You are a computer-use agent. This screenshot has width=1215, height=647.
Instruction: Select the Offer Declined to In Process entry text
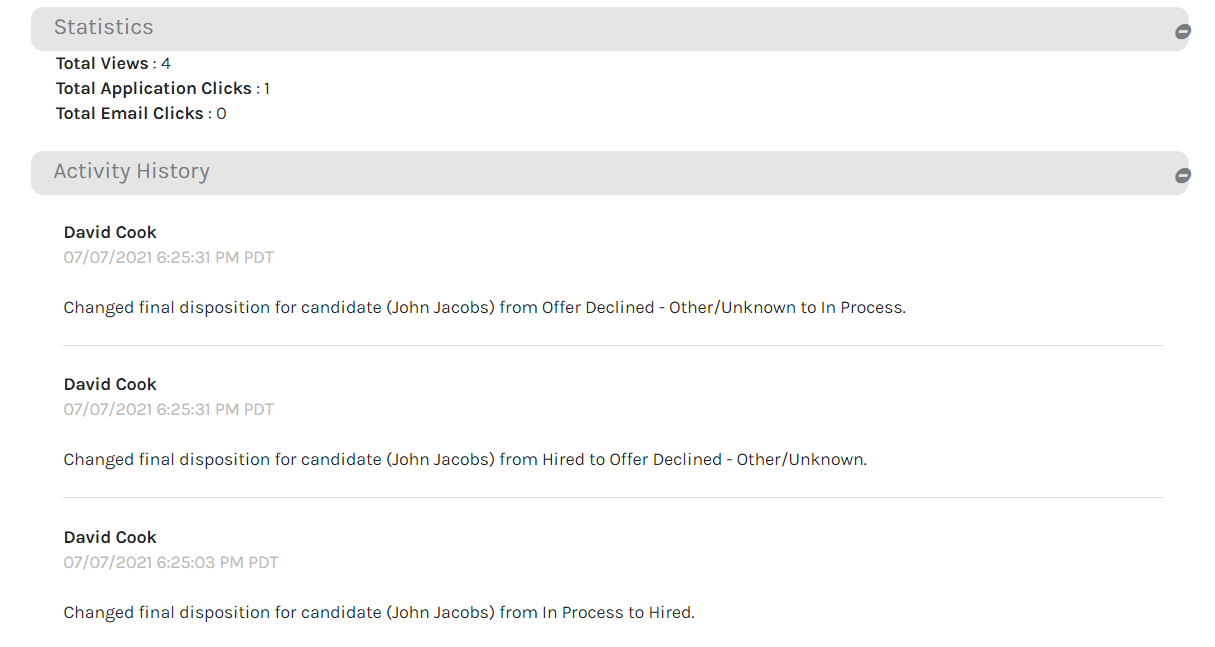coord(484,308)
